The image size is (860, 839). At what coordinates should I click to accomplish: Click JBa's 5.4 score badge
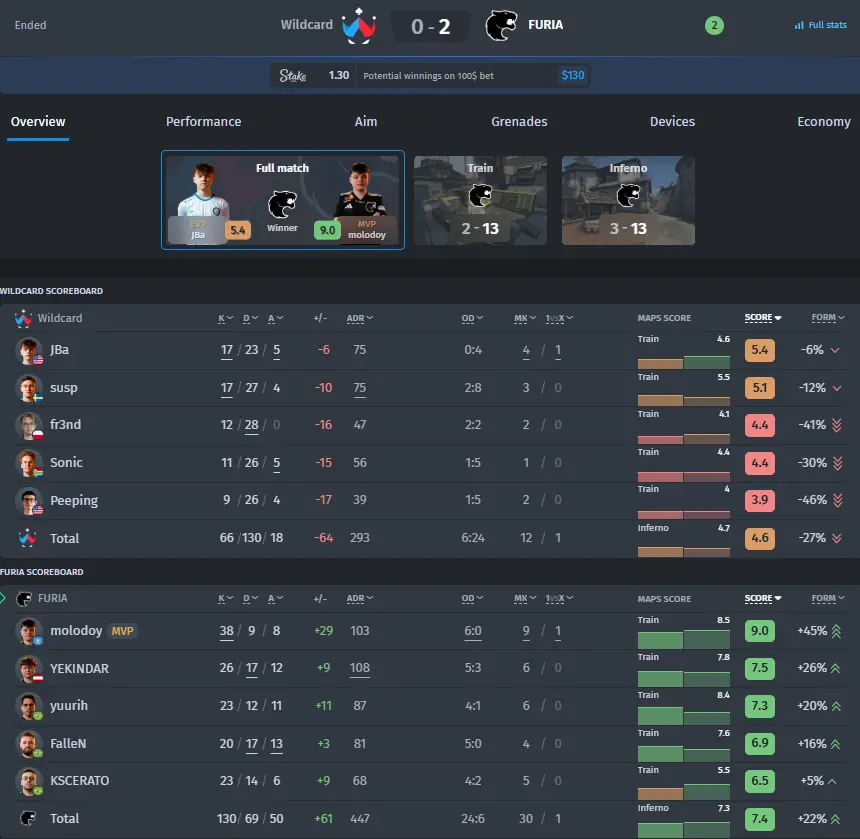click(760, 350)
